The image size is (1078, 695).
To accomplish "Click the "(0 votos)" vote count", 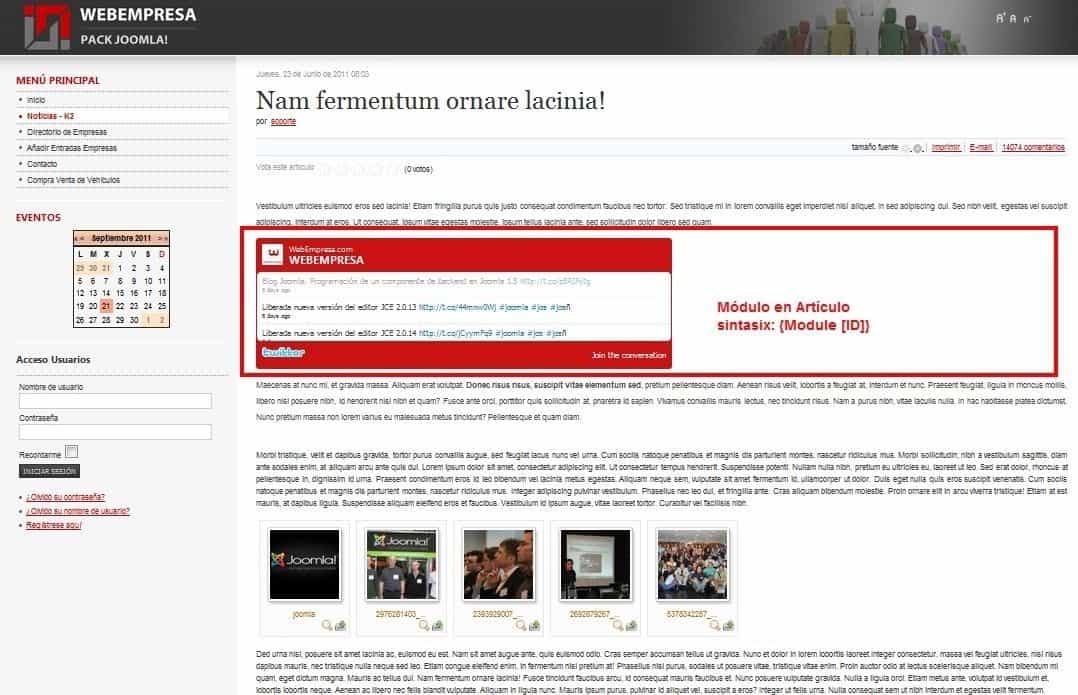I will pos(419,169).
